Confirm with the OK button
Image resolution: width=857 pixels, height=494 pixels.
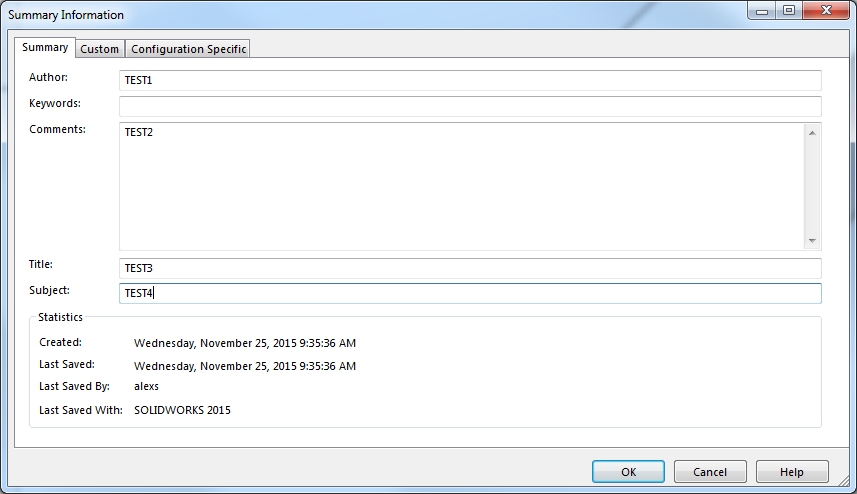pyautogui.click(x=629, y=472)
